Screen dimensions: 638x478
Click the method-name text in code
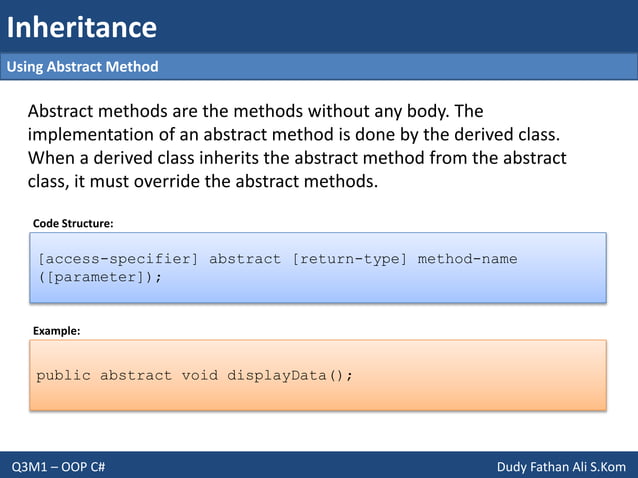click(x=468, y=259)
